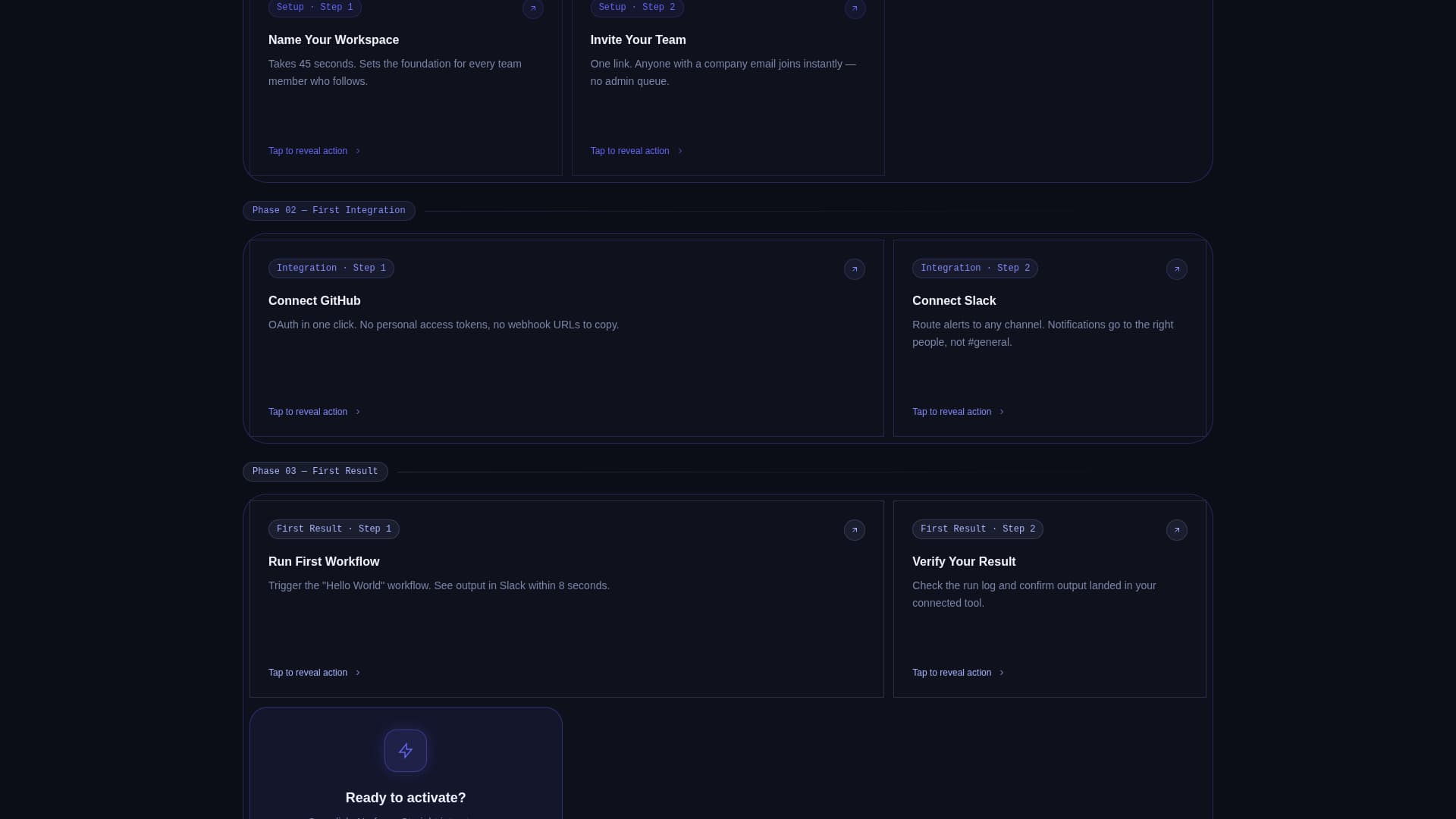Click the Route alerts to any channel text
Screen dimensions: 1456x819
(1043, 334)
